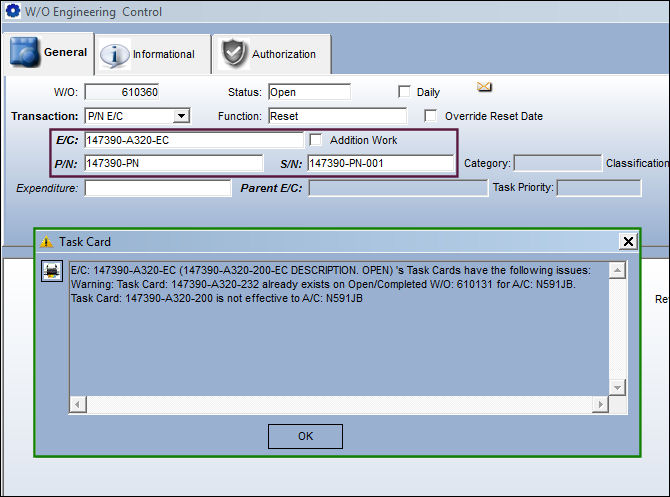This screenshot has height=497, width=670.
Task: Click the line 'Task Card: 147390-A320-200 is not effective'
Action: pyautogui.click(x=217, y=298)
